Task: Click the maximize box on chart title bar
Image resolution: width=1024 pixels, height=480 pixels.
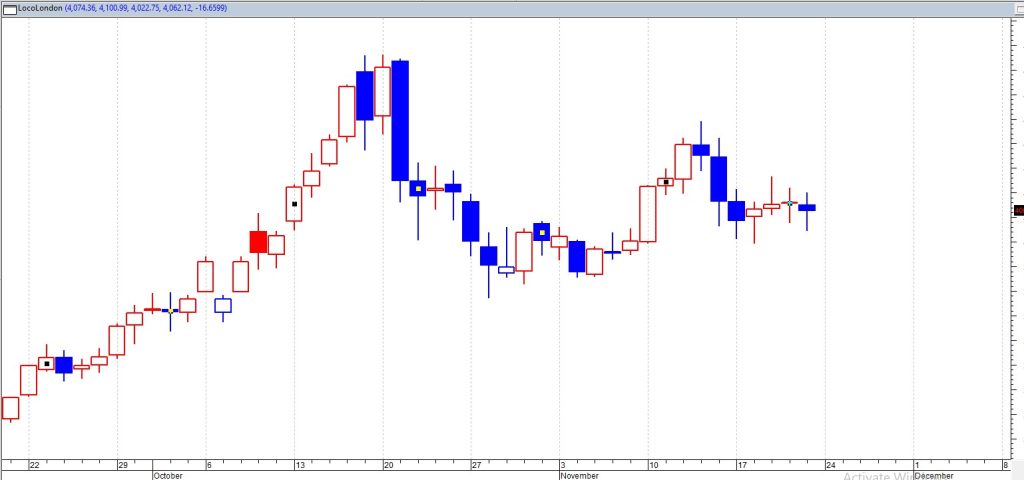Action: [1013, 6]
